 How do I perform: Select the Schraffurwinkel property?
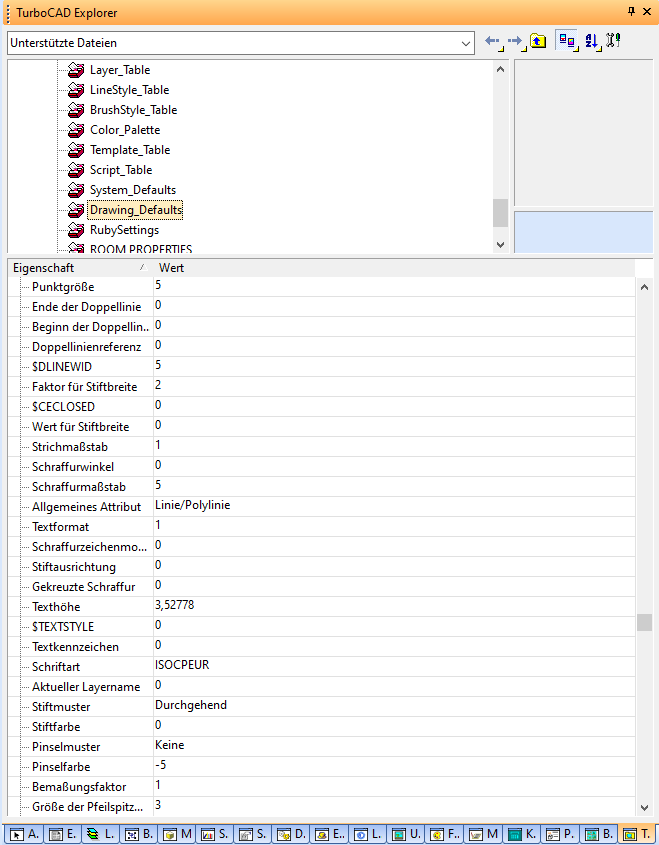322,467
